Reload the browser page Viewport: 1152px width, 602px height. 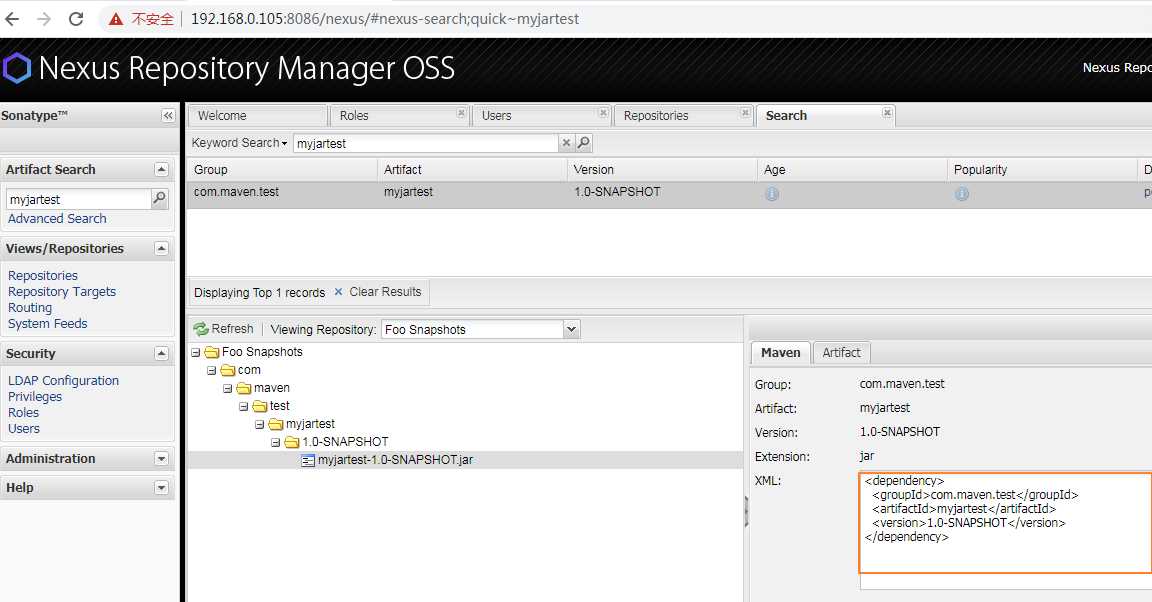76,19
